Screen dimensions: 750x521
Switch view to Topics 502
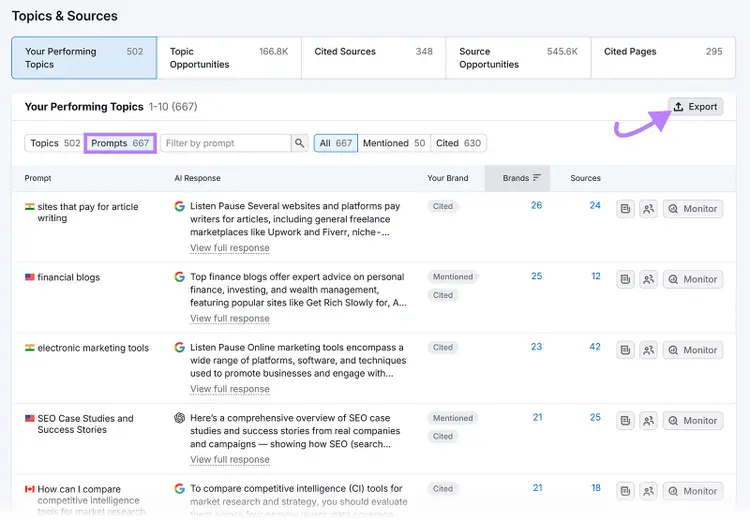pos(55,143)
